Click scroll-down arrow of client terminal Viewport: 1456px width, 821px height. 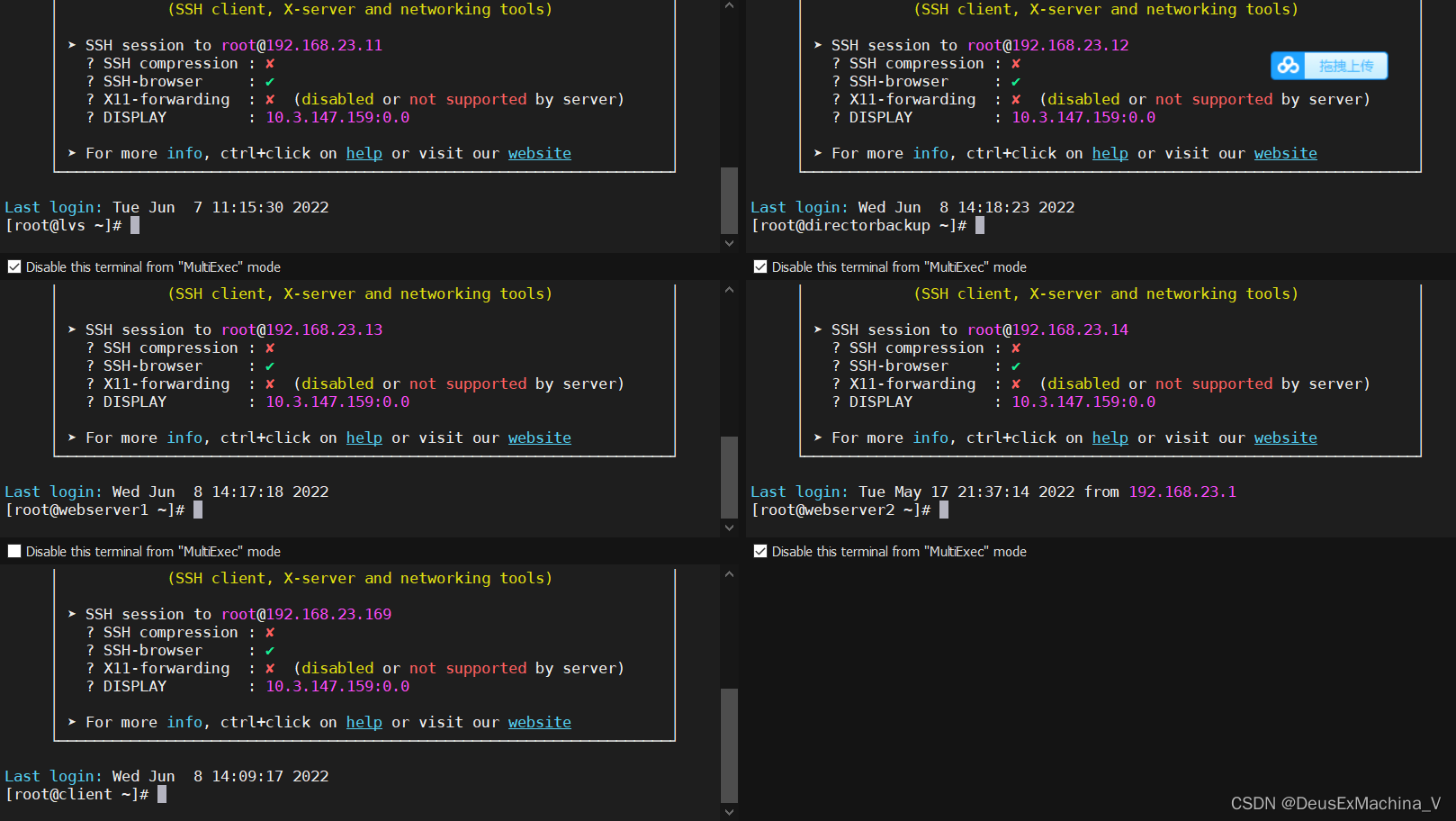coord(729,812)
